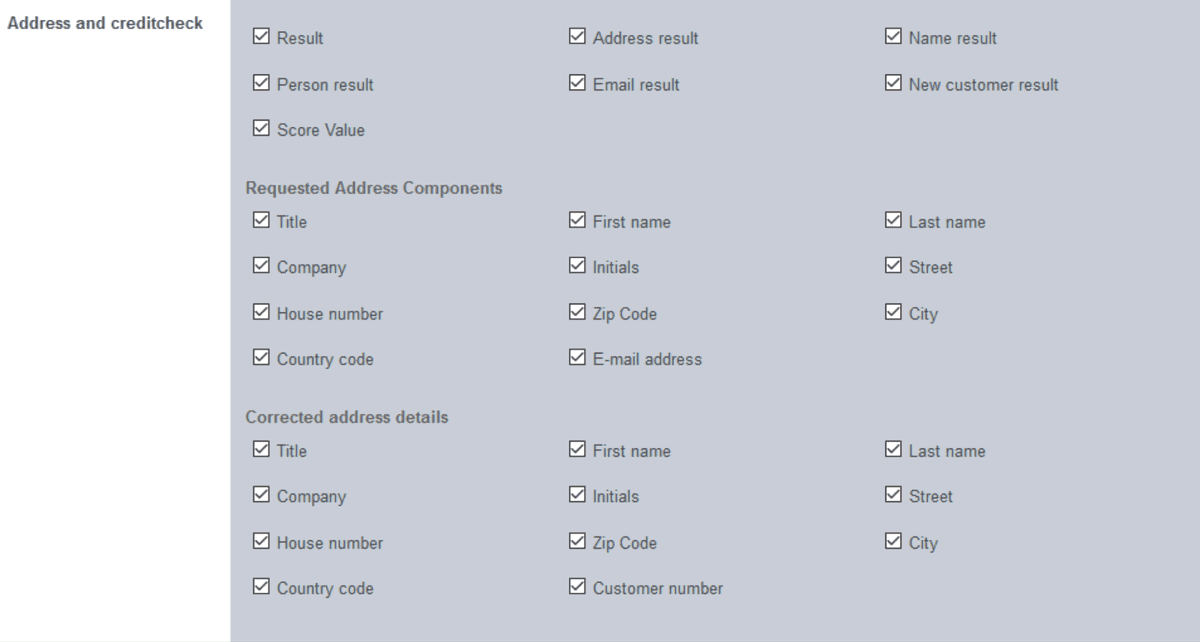
Task: Disable Initials under Corrected address details
Action: pos(577,495)
